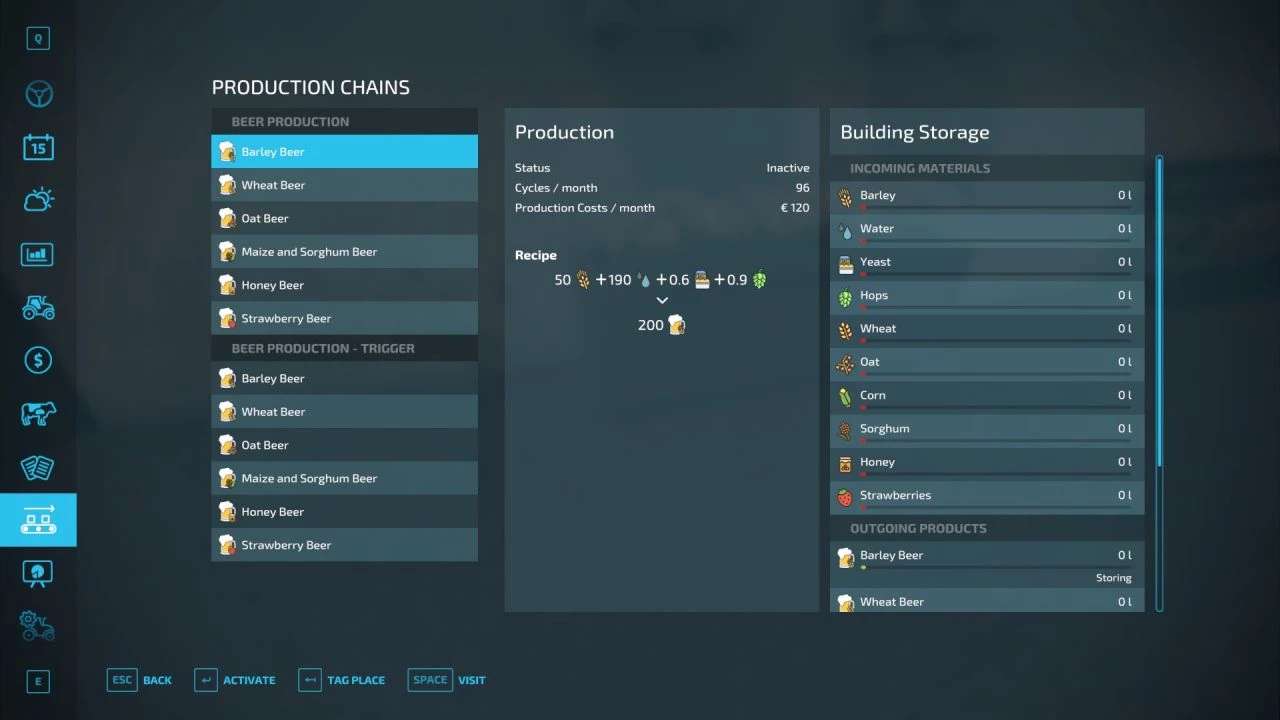Open the weather forecast sidebar icon
Viewport: 1280px width, 720px height.
pos(38,200)
